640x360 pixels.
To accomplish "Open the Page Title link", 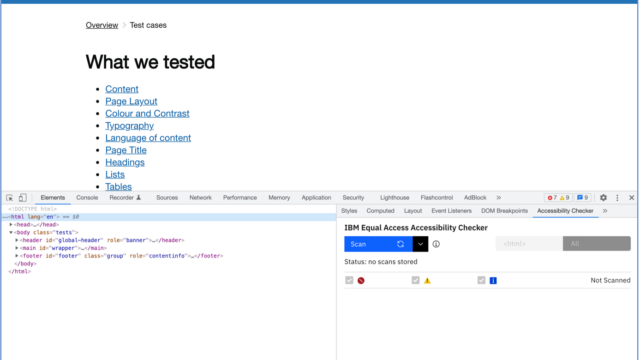I will (x=126, y=150).
